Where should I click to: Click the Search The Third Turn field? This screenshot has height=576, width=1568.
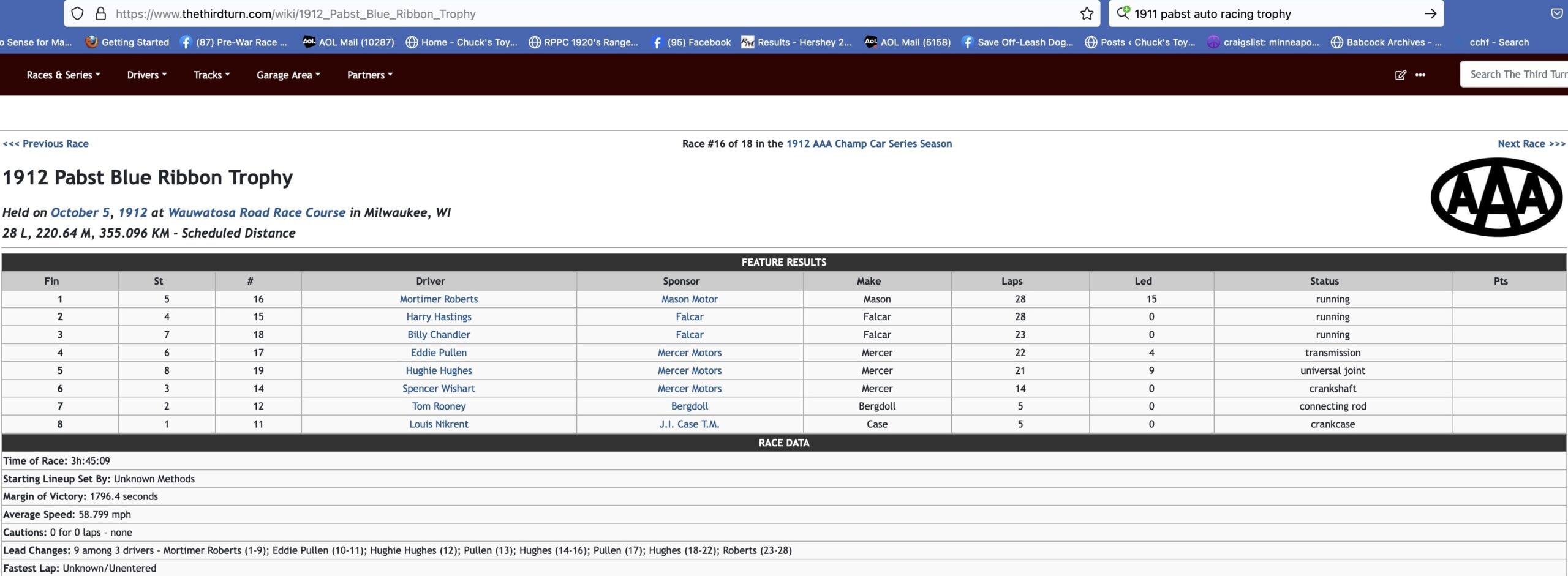(x=1514, y=74)
